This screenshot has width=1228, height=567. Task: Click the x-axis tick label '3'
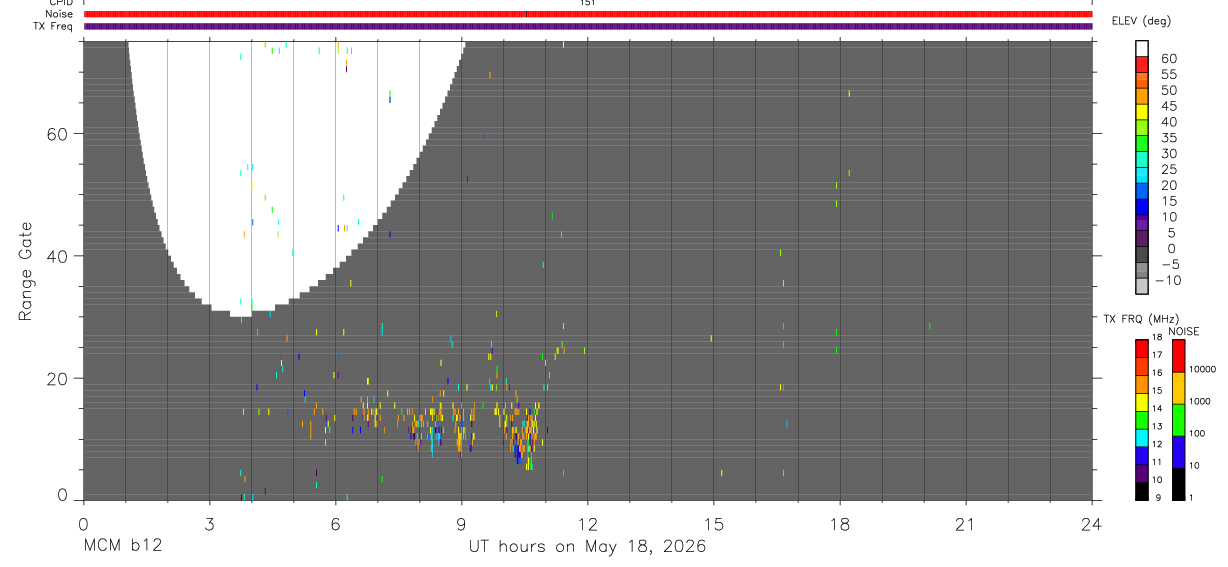pos(209,524)
